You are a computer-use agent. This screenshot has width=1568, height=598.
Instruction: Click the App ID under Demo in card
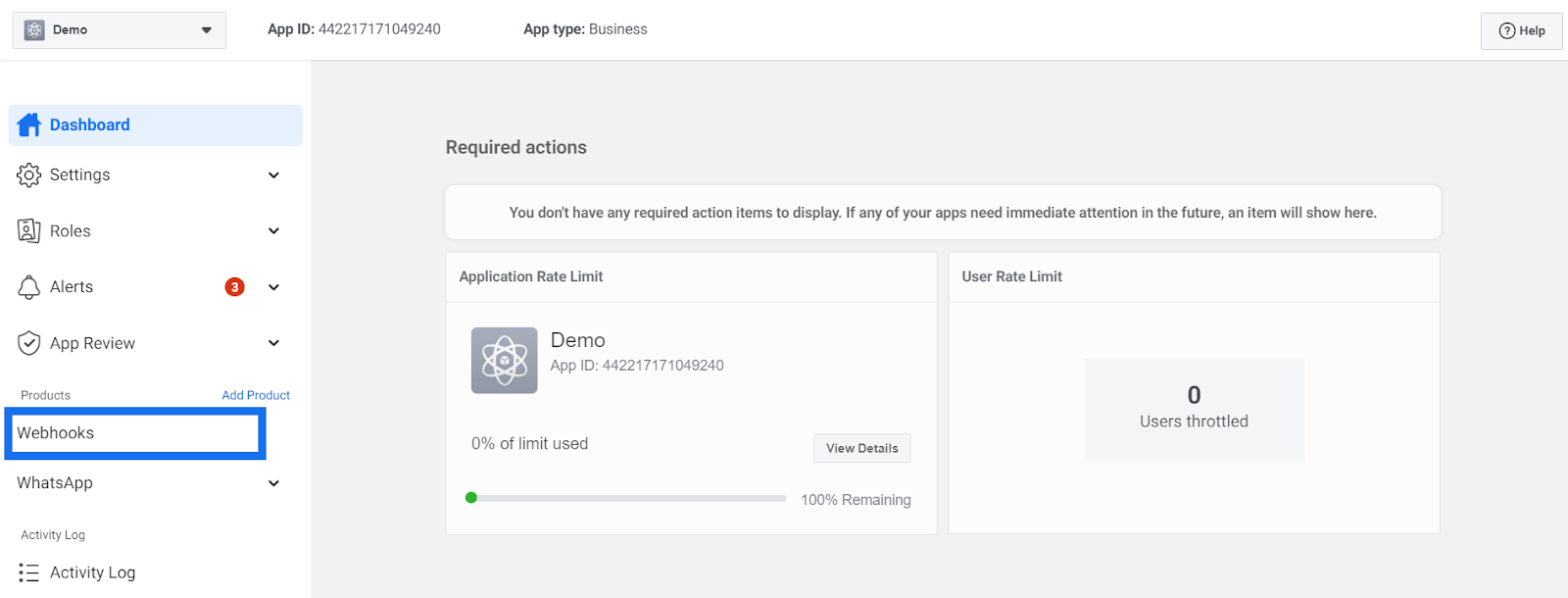click(637, 366)
